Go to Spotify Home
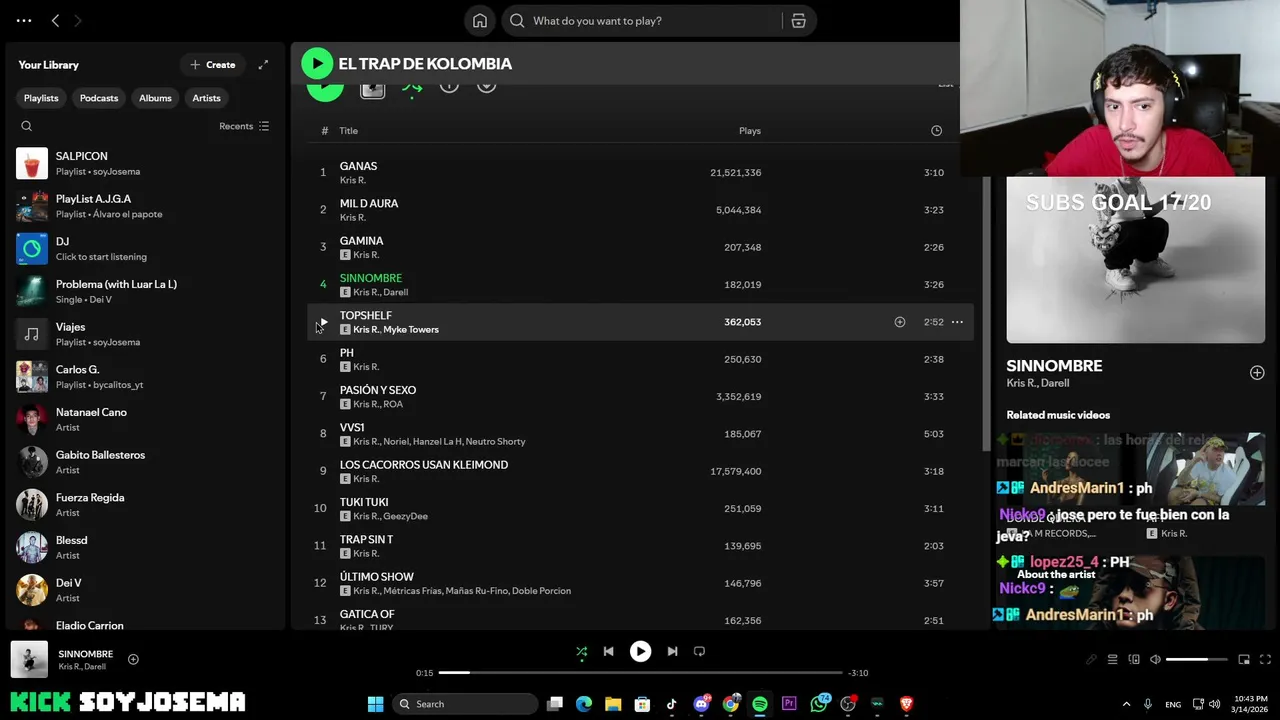 pos(480,20)
